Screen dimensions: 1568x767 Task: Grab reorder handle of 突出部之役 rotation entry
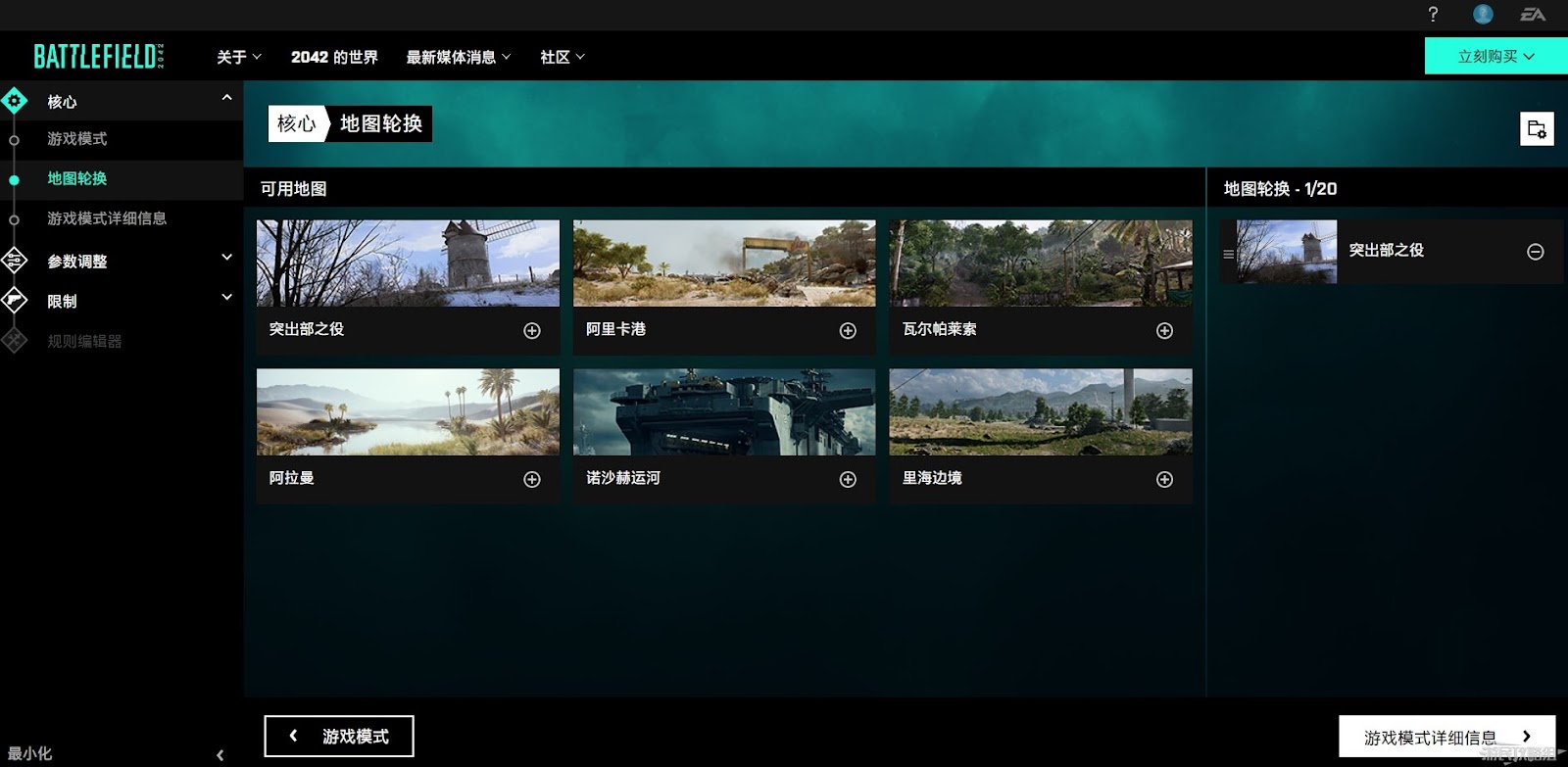(1228, 254)
